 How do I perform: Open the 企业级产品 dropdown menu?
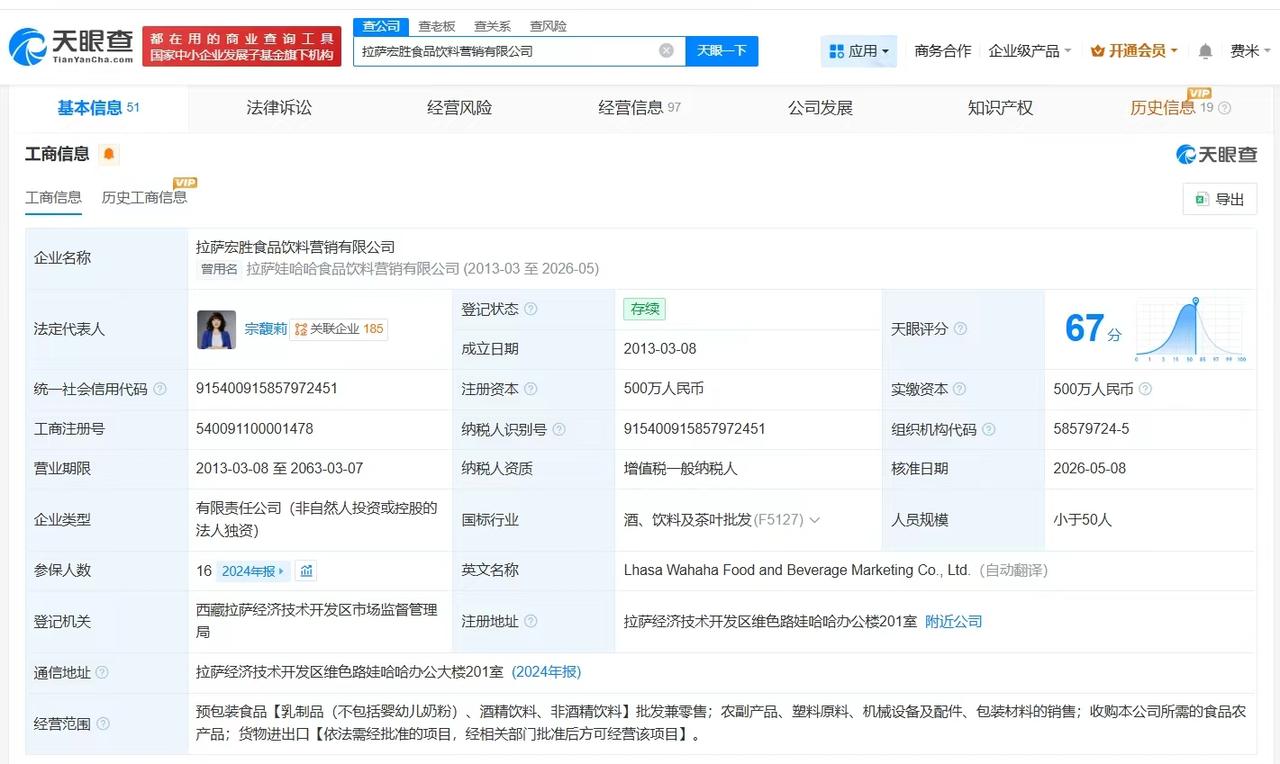(x=1030, y=51)
